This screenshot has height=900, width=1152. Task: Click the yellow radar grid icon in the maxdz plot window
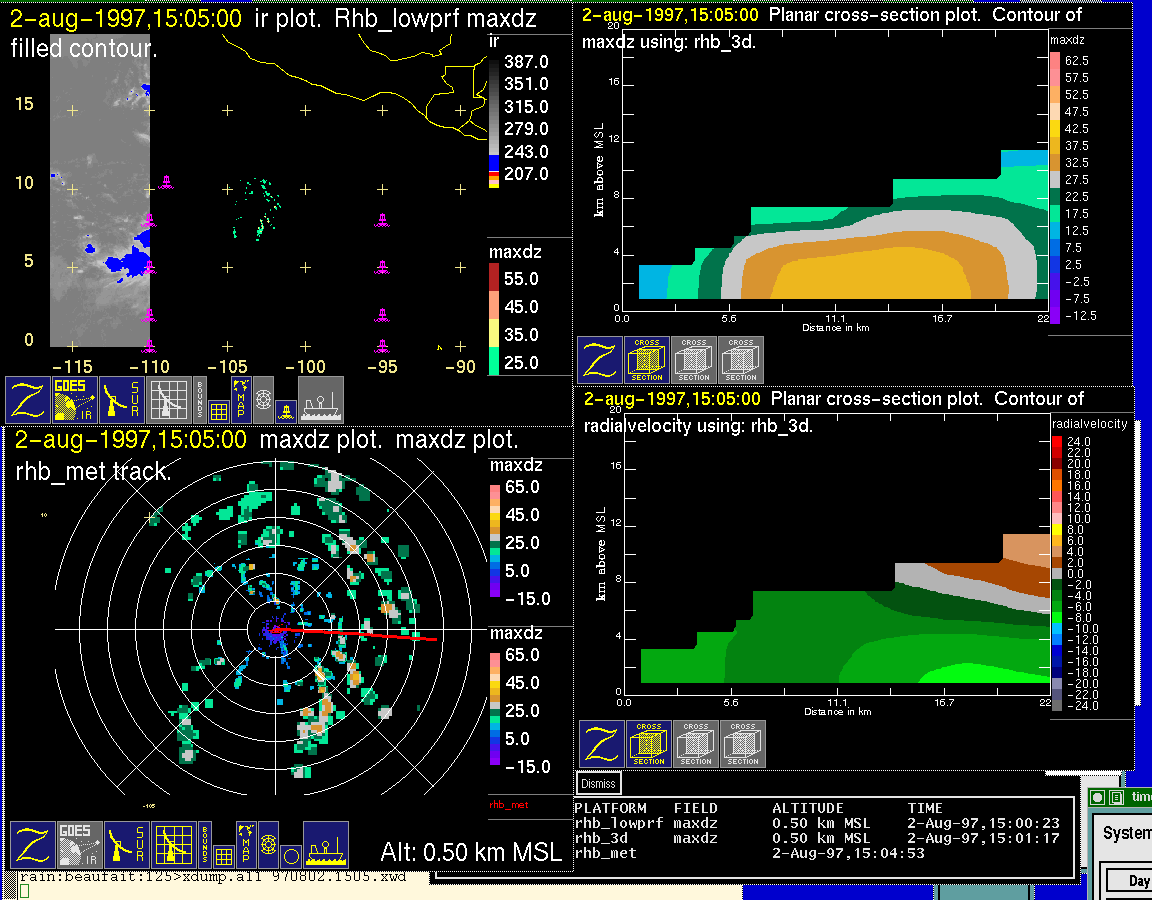[x=173, y=845]
